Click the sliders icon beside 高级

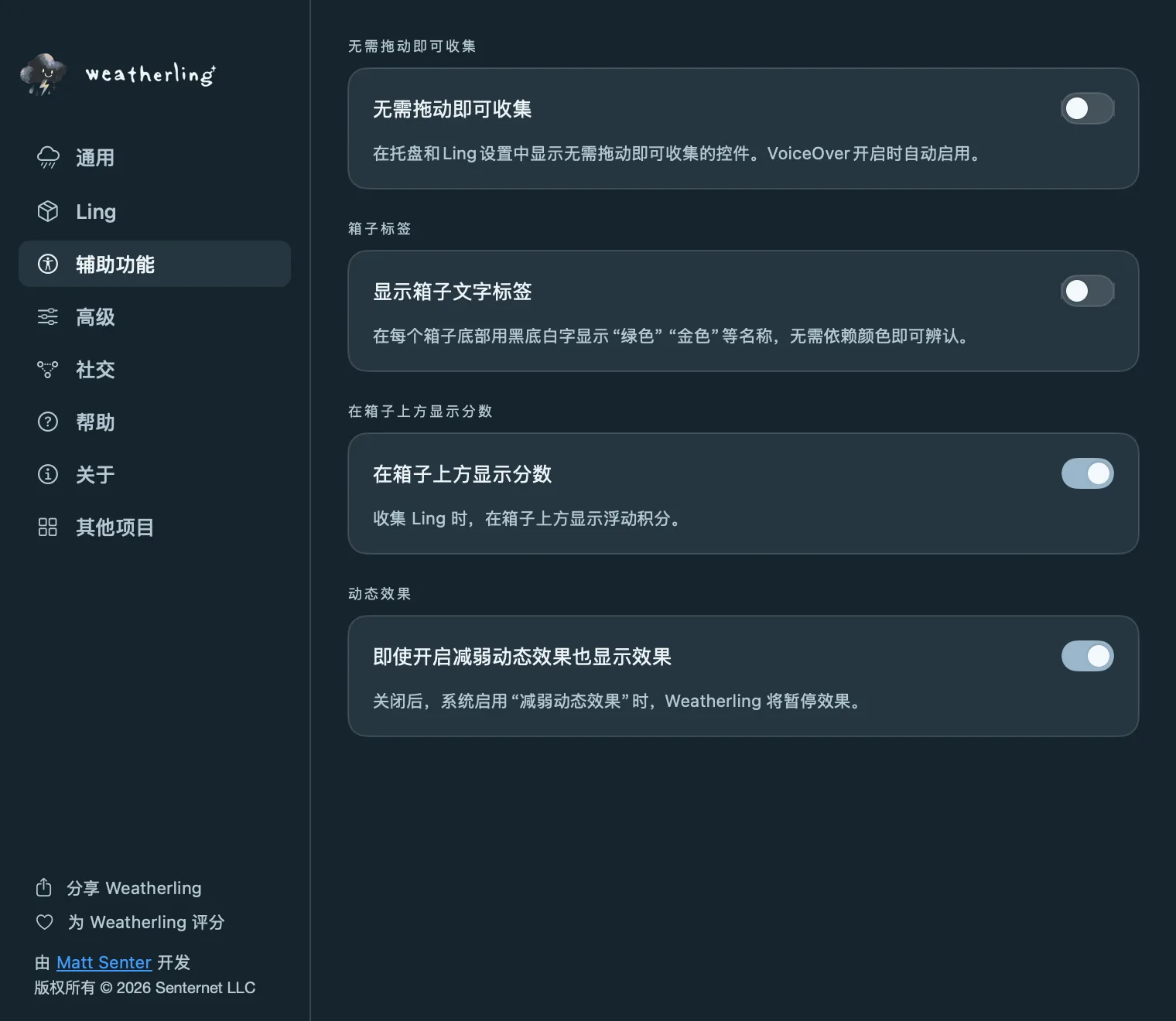click(x=48, y=316)
